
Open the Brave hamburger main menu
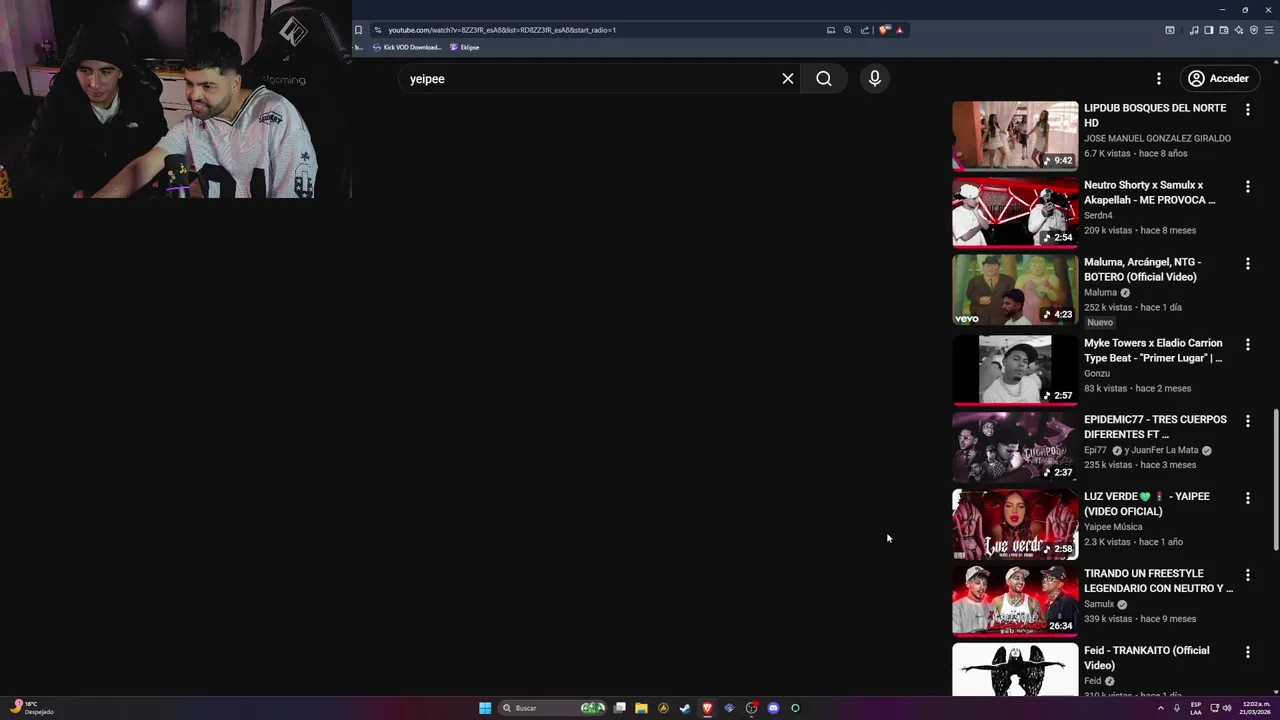[x=1269, y=30]
